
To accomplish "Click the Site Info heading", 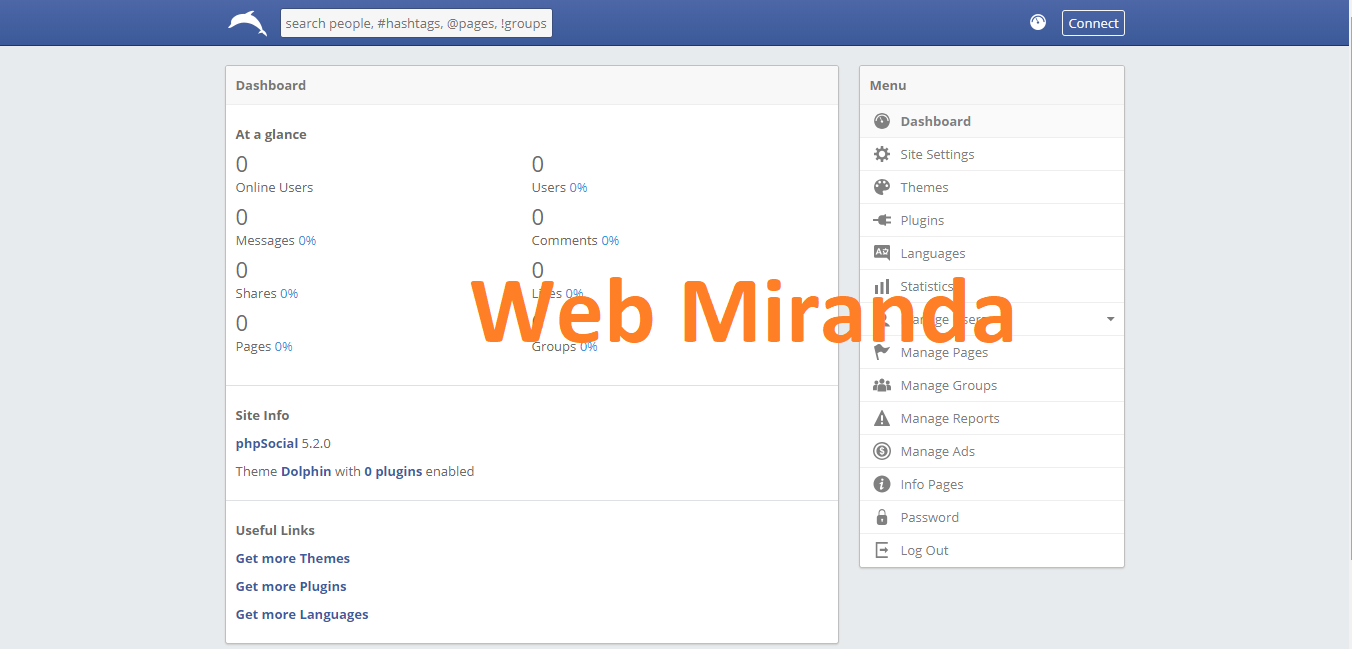I will pos(263,415).
